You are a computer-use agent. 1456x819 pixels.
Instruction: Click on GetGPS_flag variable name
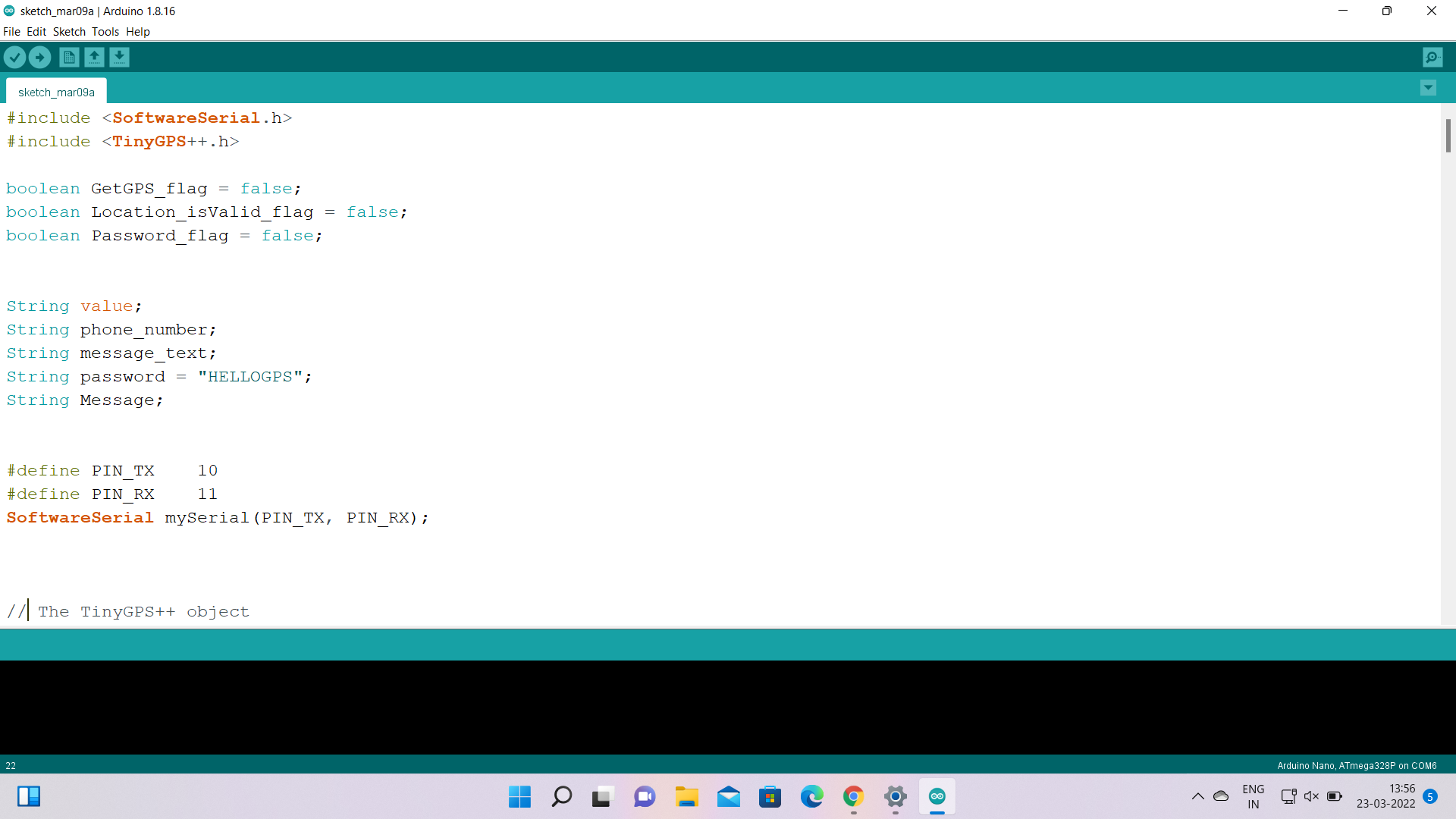149,189
